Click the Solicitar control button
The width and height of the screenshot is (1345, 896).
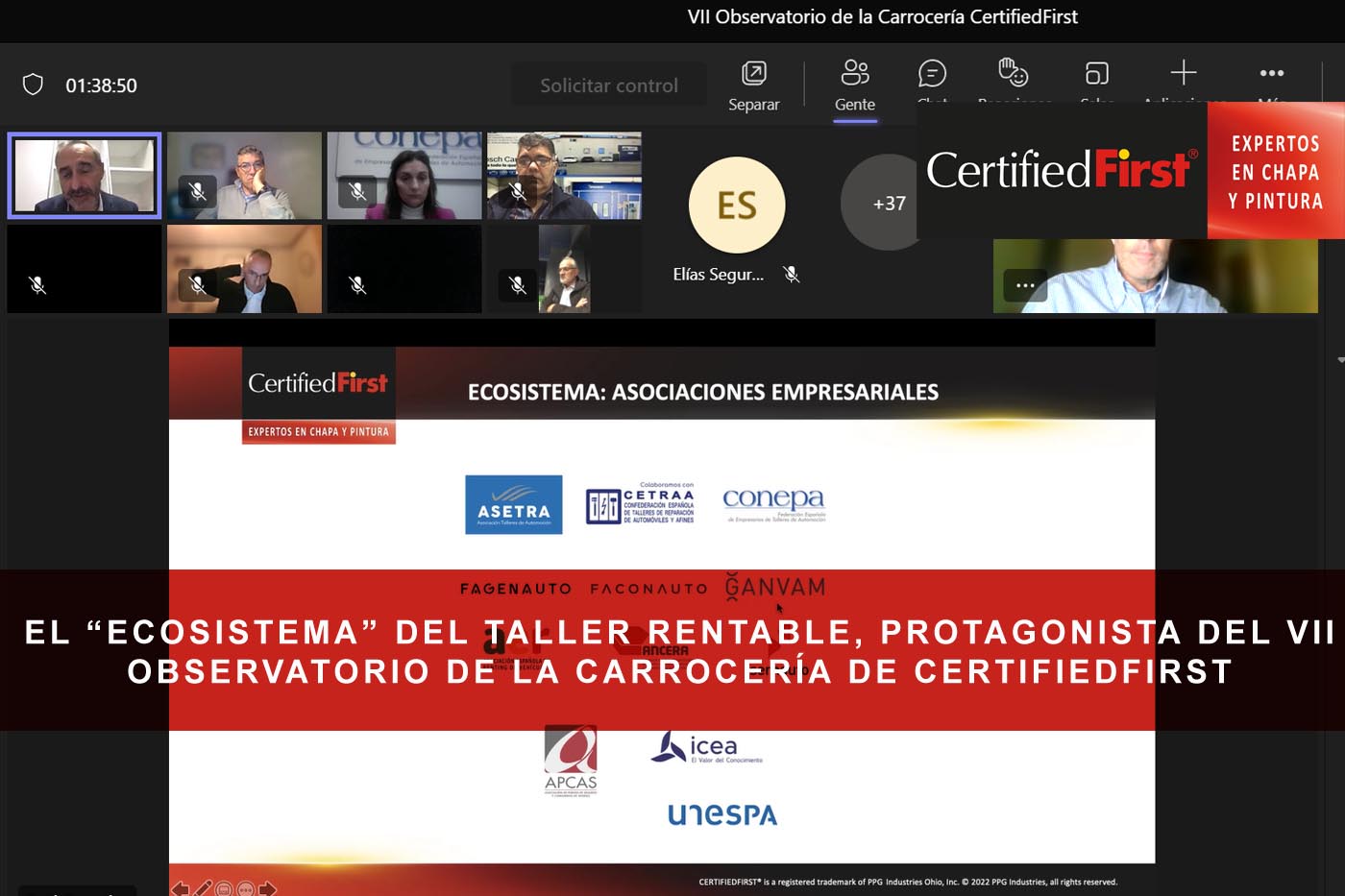(609, 85)
